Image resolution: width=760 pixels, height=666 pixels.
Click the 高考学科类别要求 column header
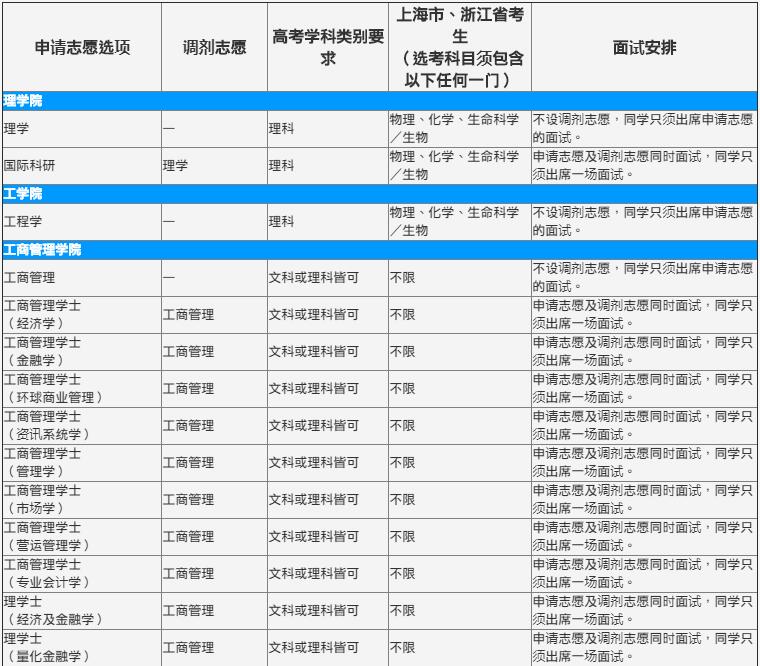coord(327,47)
